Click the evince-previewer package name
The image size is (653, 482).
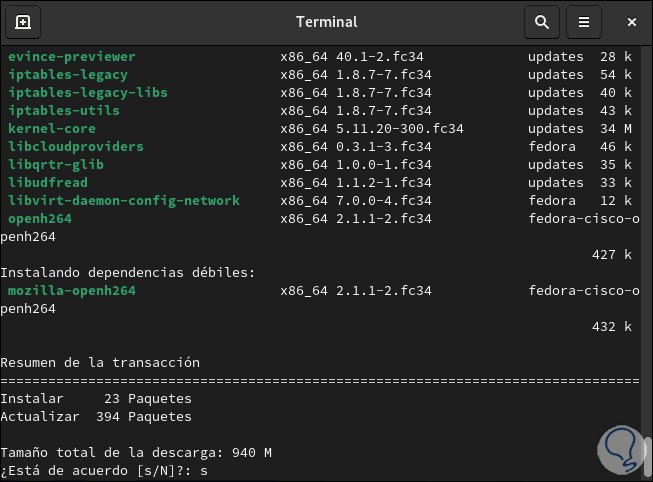(x=71, y=57)
